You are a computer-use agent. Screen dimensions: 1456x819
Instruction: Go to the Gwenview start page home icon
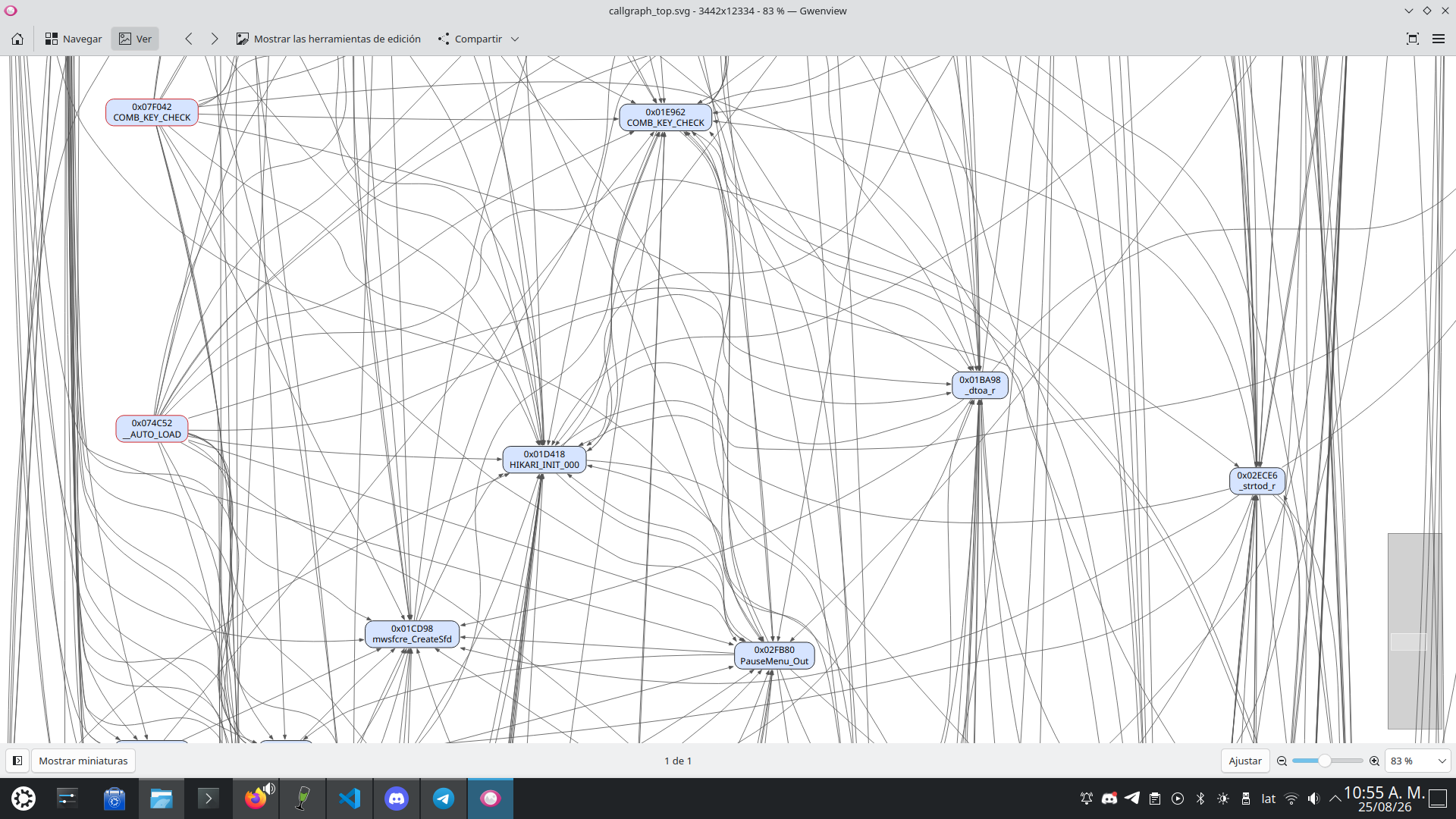(x=17, y=39)
